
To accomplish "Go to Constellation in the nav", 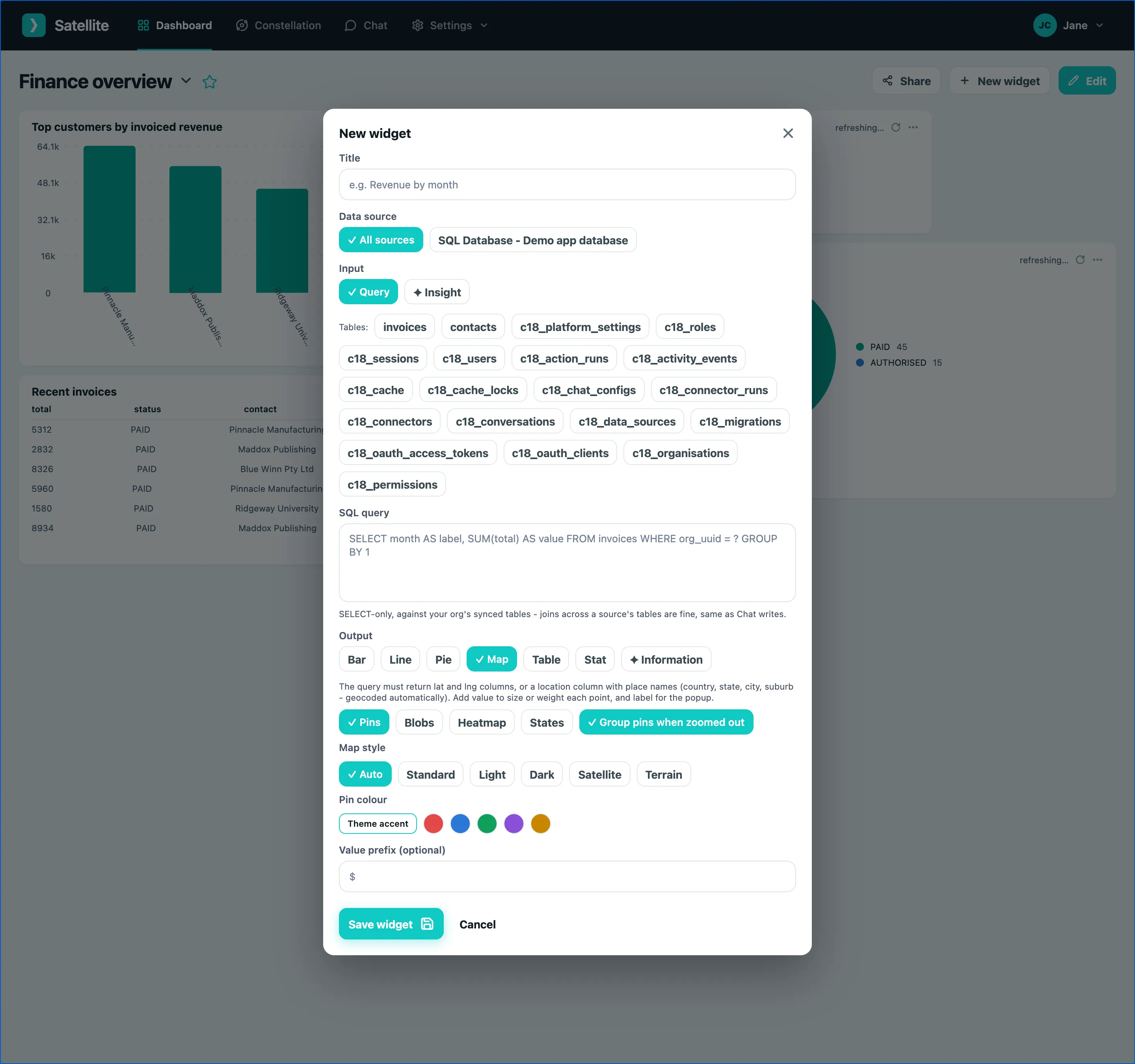I will (279, 25).
